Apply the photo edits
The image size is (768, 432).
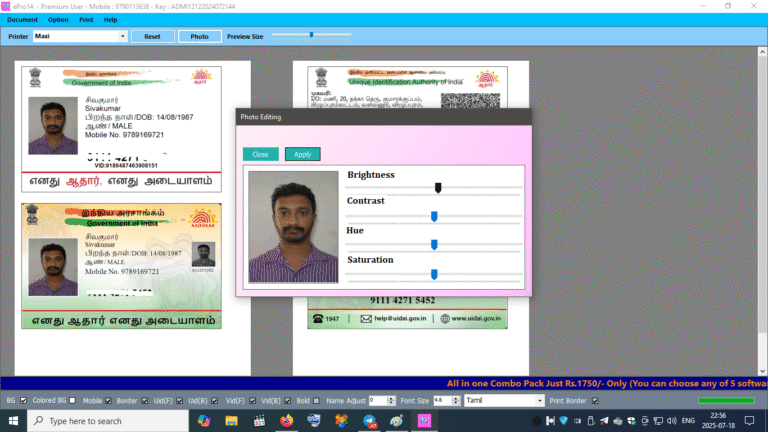[302, 154]
